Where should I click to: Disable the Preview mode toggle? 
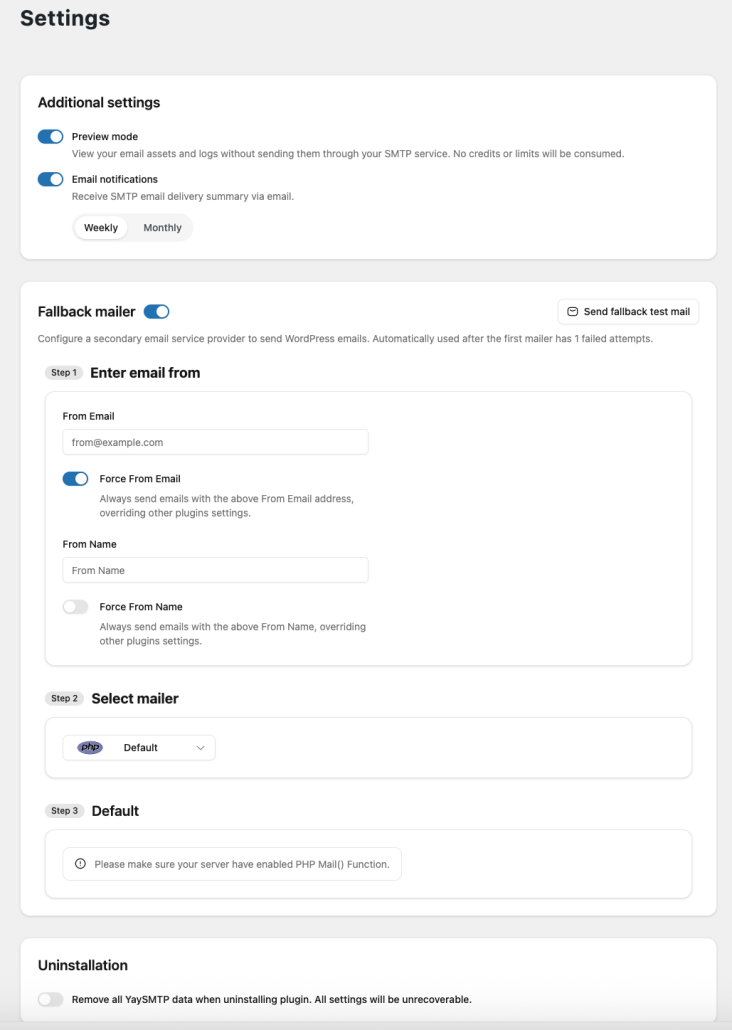pos(49,136)
